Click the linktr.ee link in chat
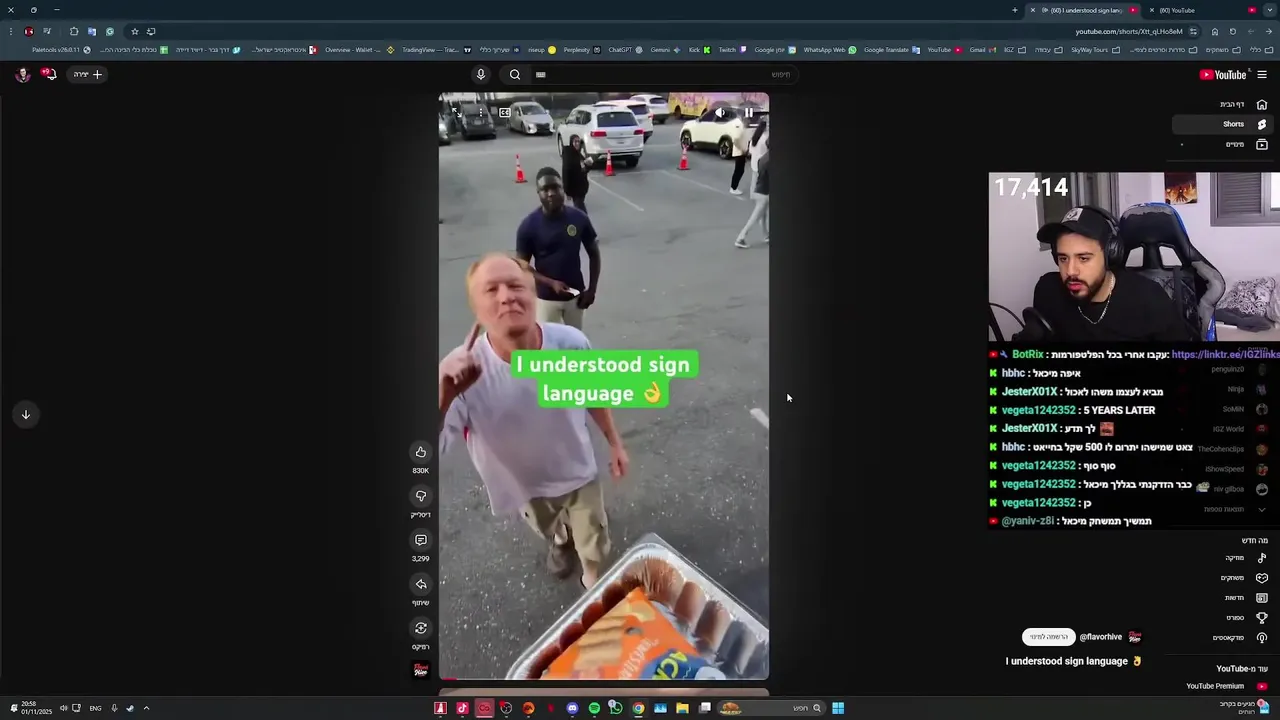 click(x=1224, y=355)
